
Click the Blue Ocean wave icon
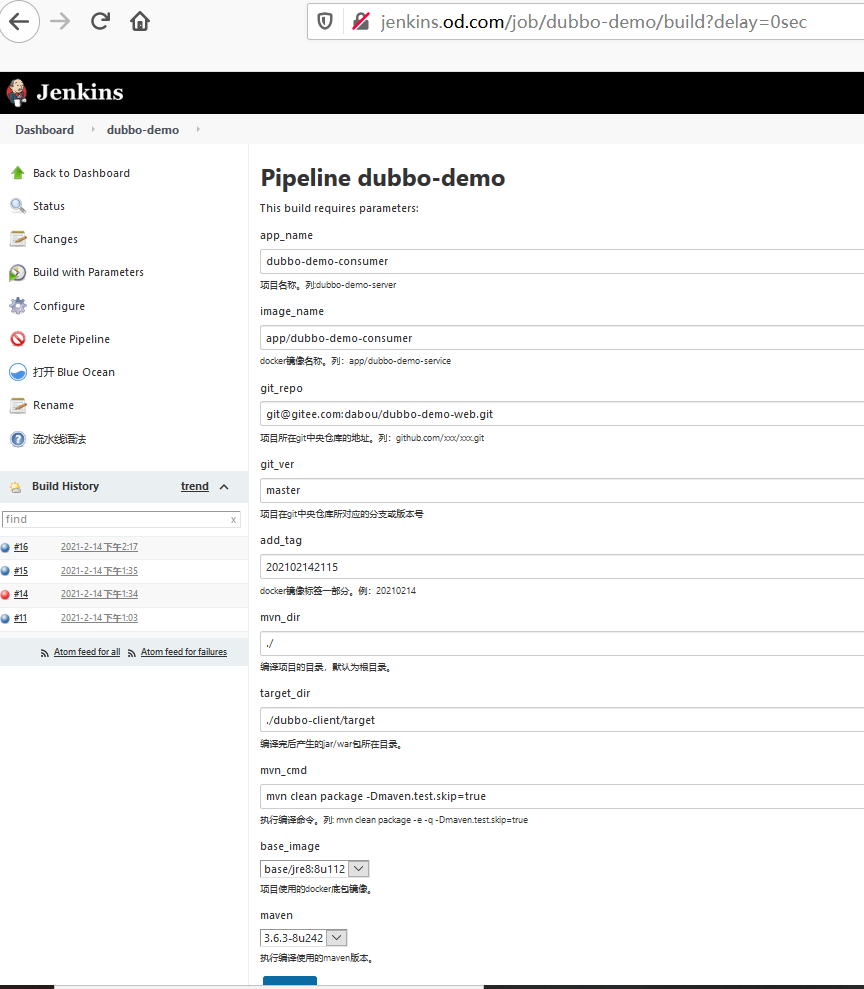pos(18,372)
